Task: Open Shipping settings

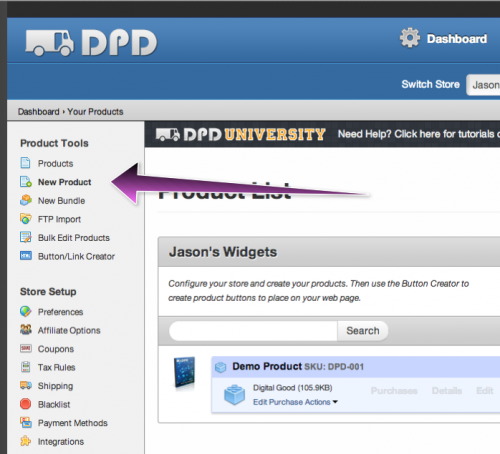Action: click(55, 386)
